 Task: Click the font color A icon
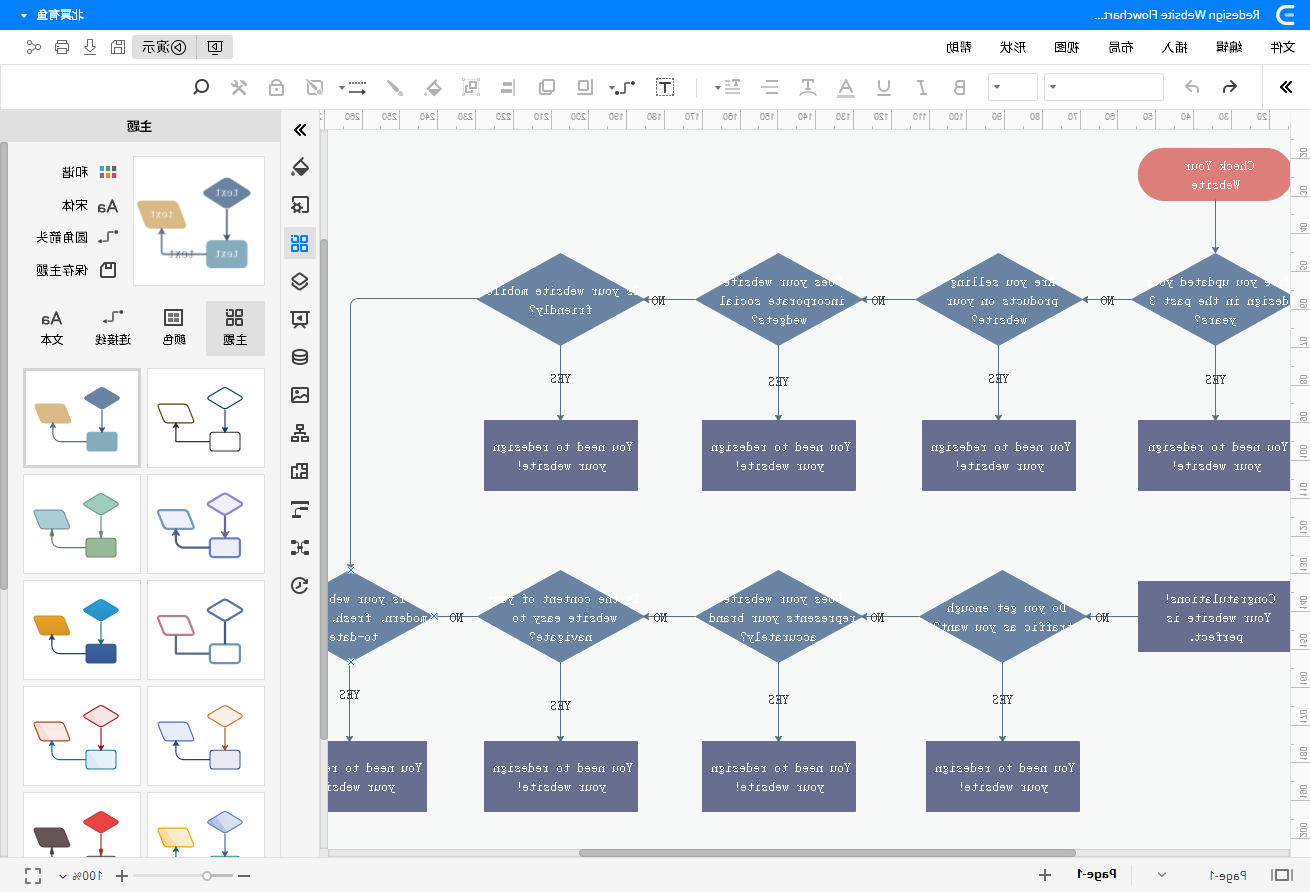[x=846, y=87]
